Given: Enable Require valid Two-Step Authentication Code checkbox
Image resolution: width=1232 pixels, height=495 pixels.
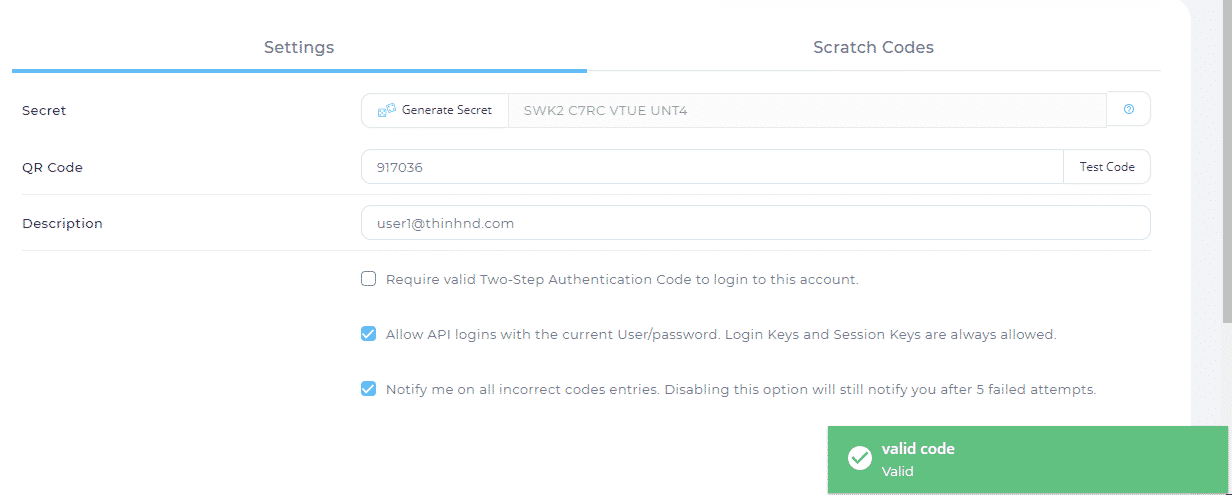Looking at the screenshot, I should [x=369, y=279].
